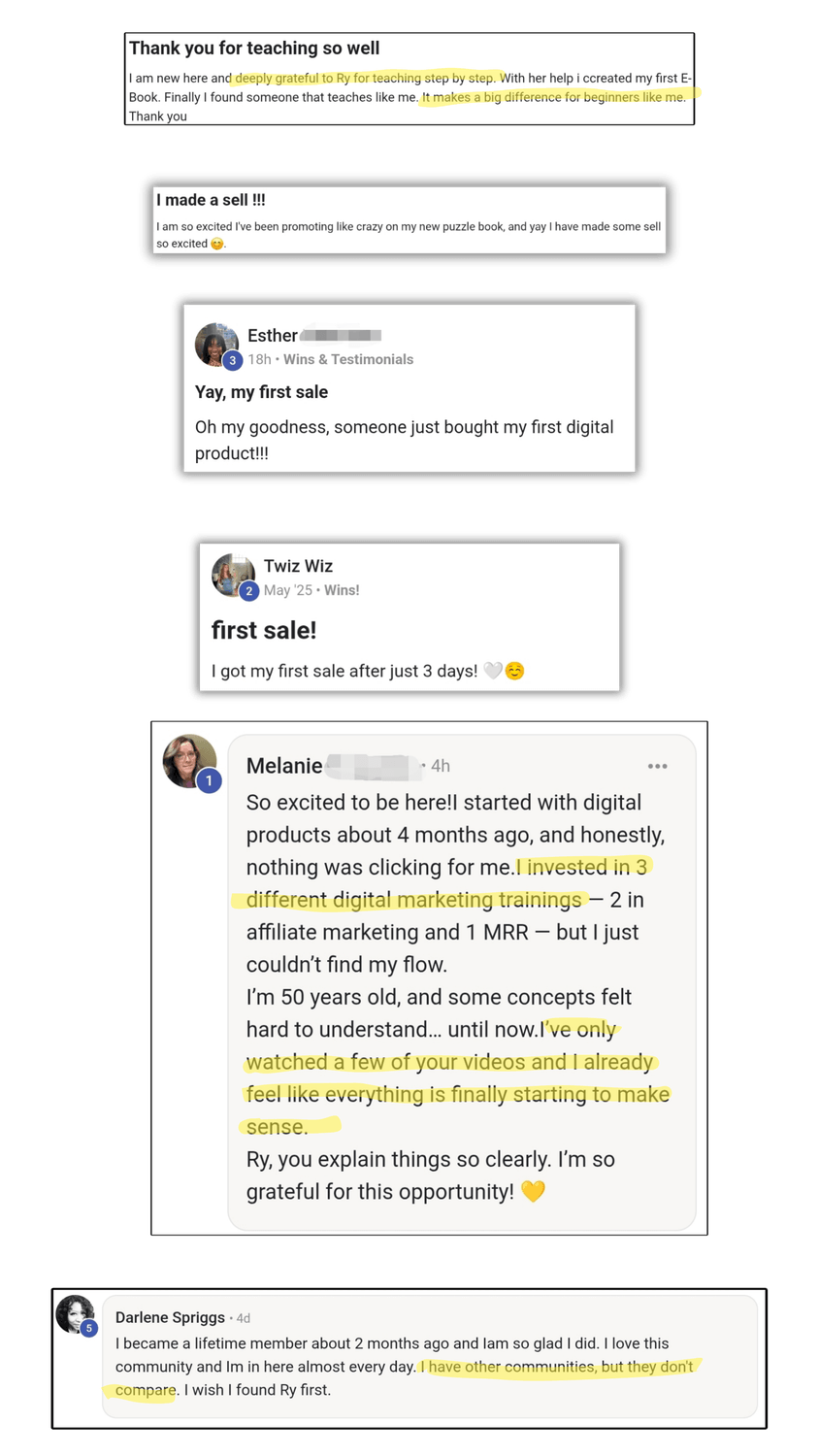Click the Darlene Spriggs name link
Image resolution: width=819 pixels, height=1456 pixels.
[x=170, y=1317]
